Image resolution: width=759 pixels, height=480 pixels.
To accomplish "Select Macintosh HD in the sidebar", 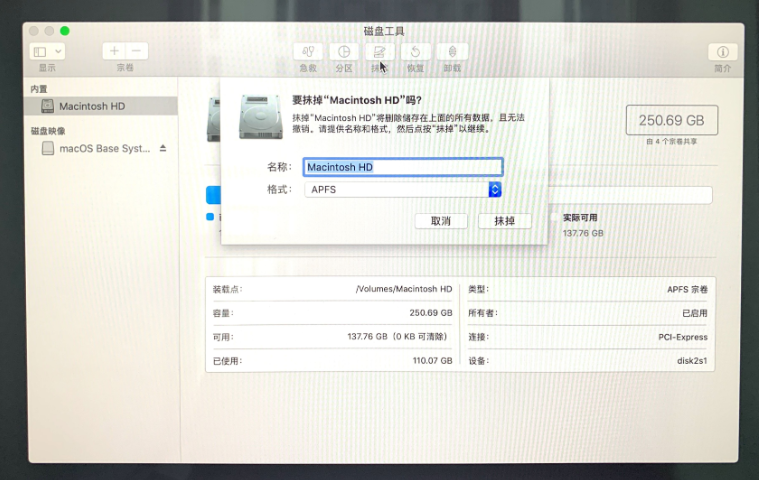I will pos(101,106).
